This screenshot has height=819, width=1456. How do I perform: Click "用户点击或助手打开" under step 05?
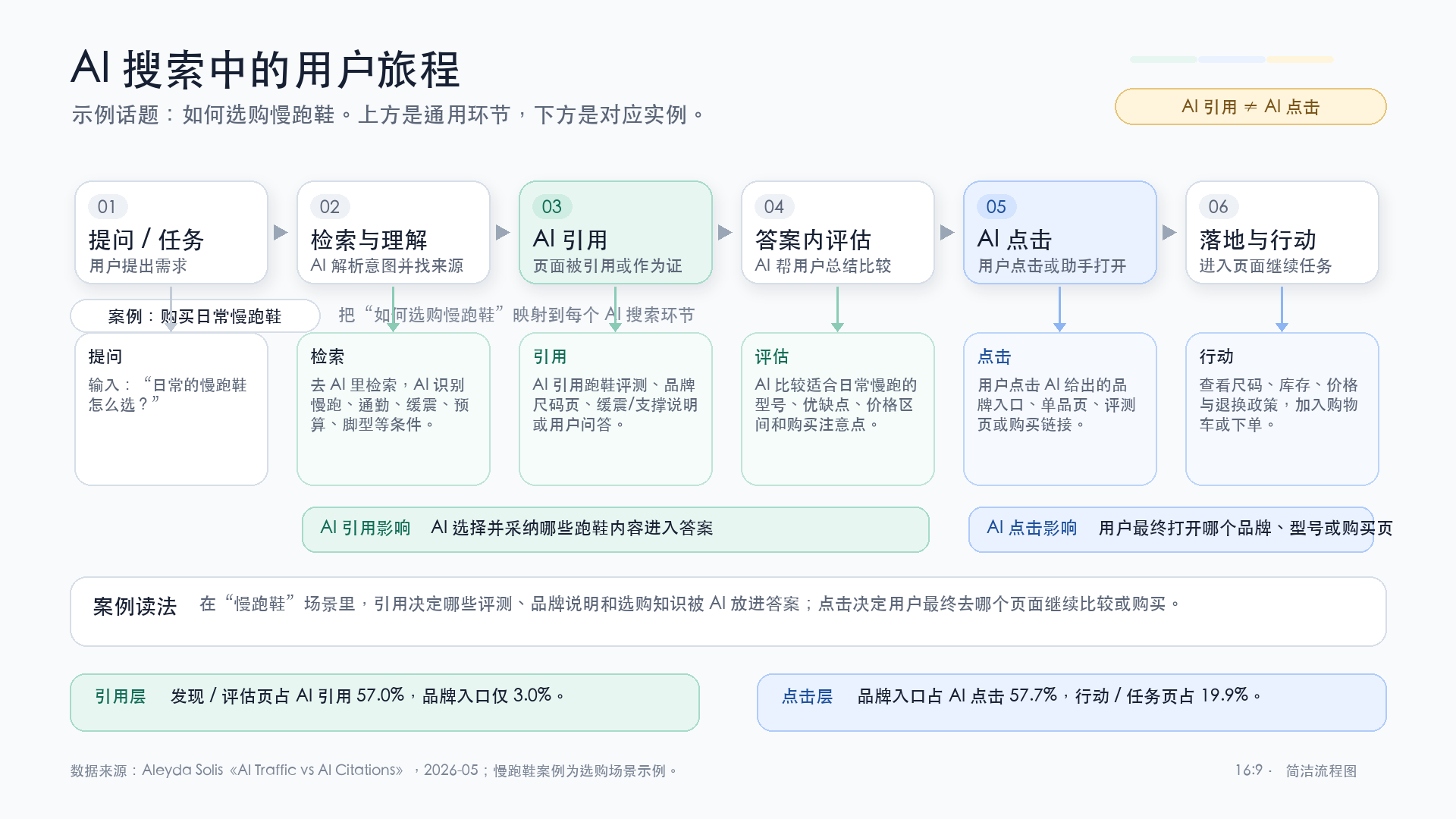[1052, 266]
